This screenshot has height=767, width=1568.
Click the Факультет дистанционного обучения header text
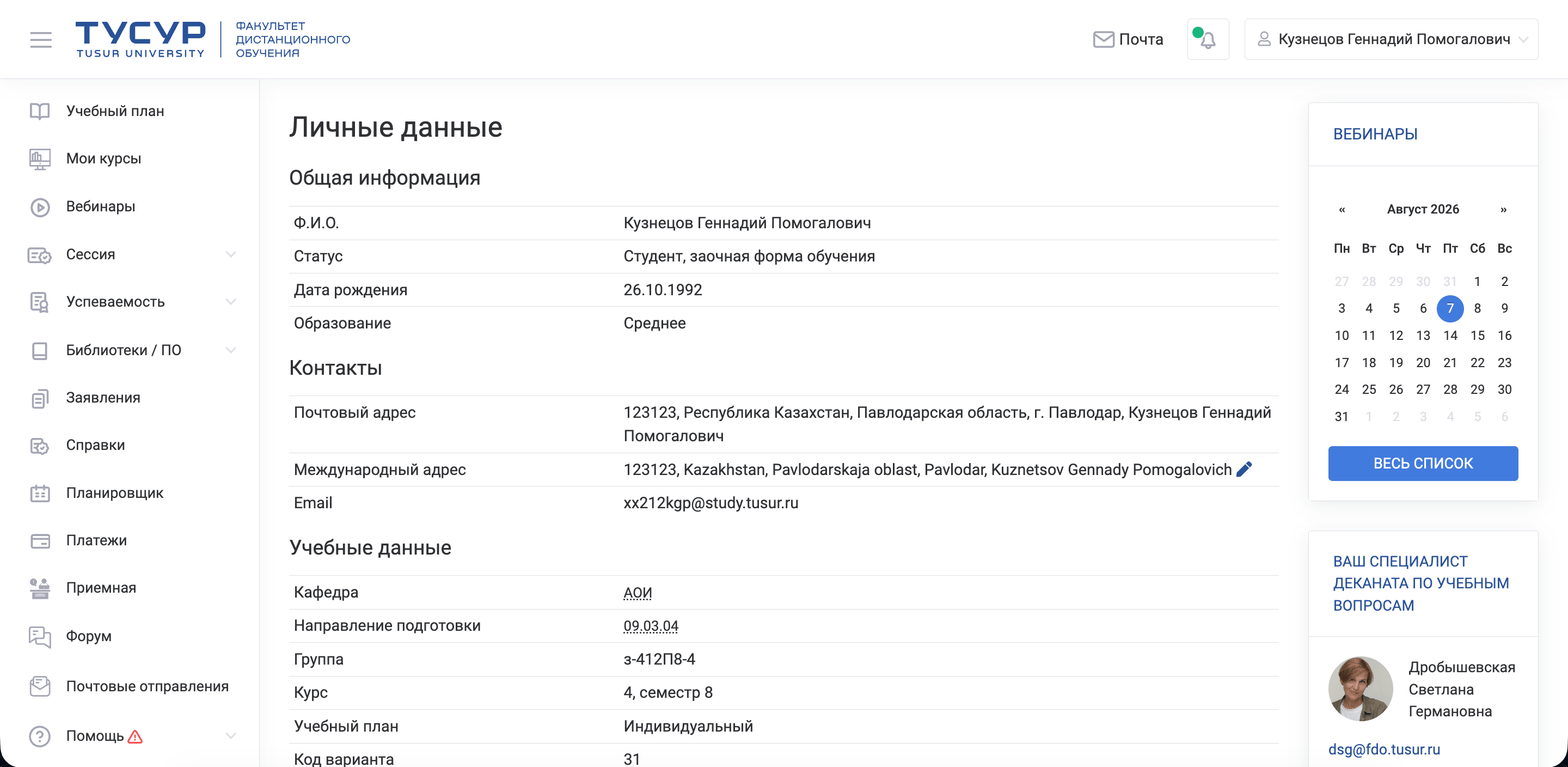click(x=293, y=40)
